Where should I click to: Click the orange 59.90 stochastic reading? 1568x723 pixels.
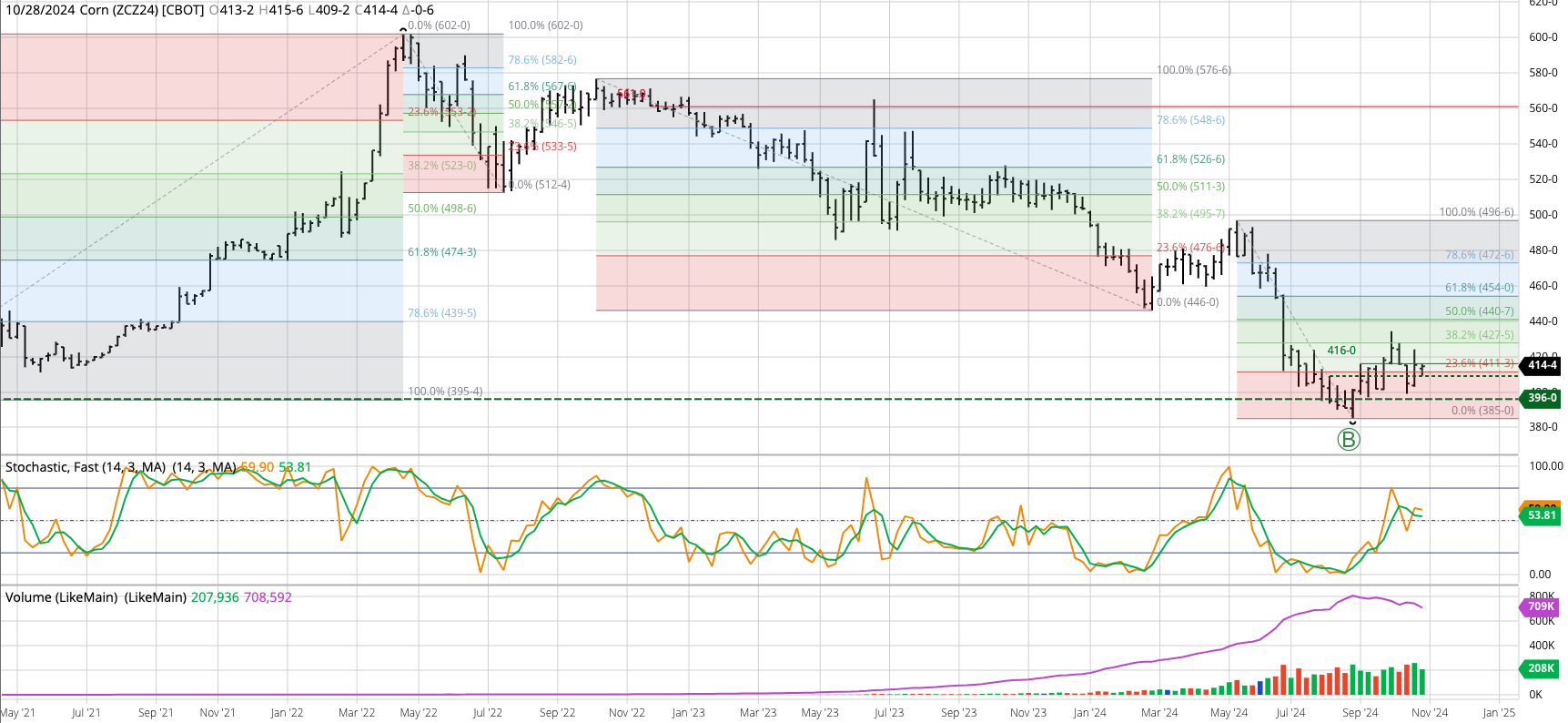pos(257,467)
